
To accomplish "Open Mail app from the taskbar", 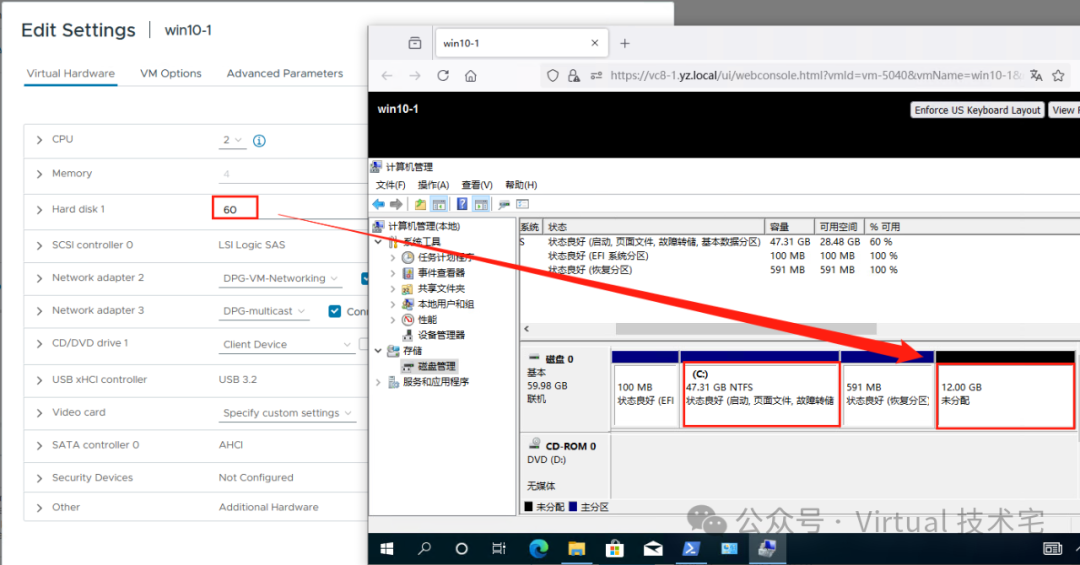I will click(x=653, y=548).
